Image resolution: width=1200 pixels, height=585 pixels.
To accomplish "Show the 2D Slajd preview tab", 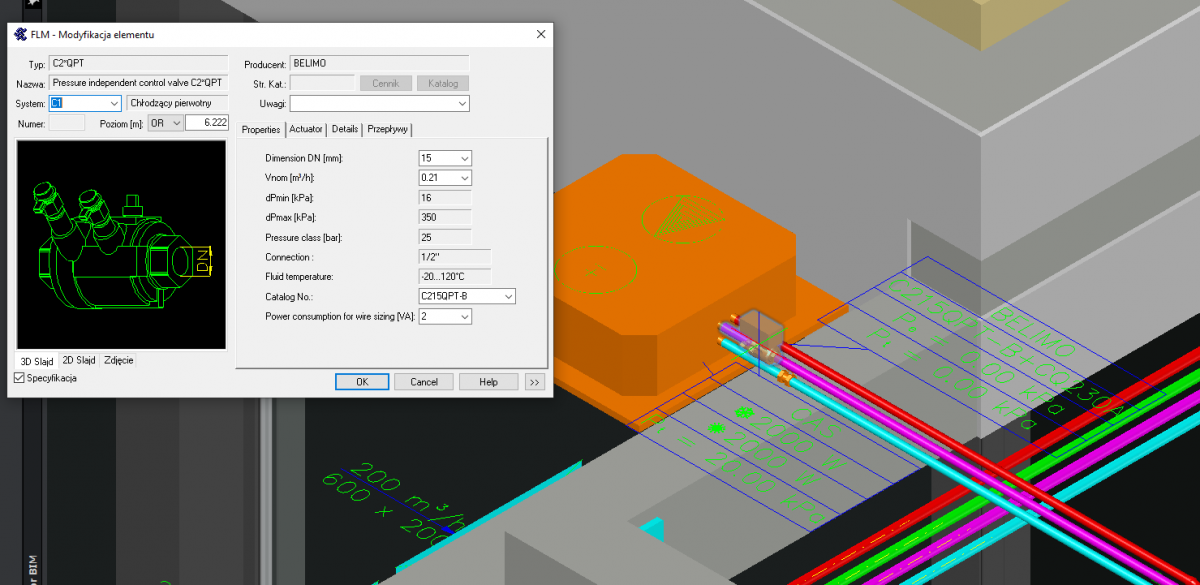I will tap(78, 360).
